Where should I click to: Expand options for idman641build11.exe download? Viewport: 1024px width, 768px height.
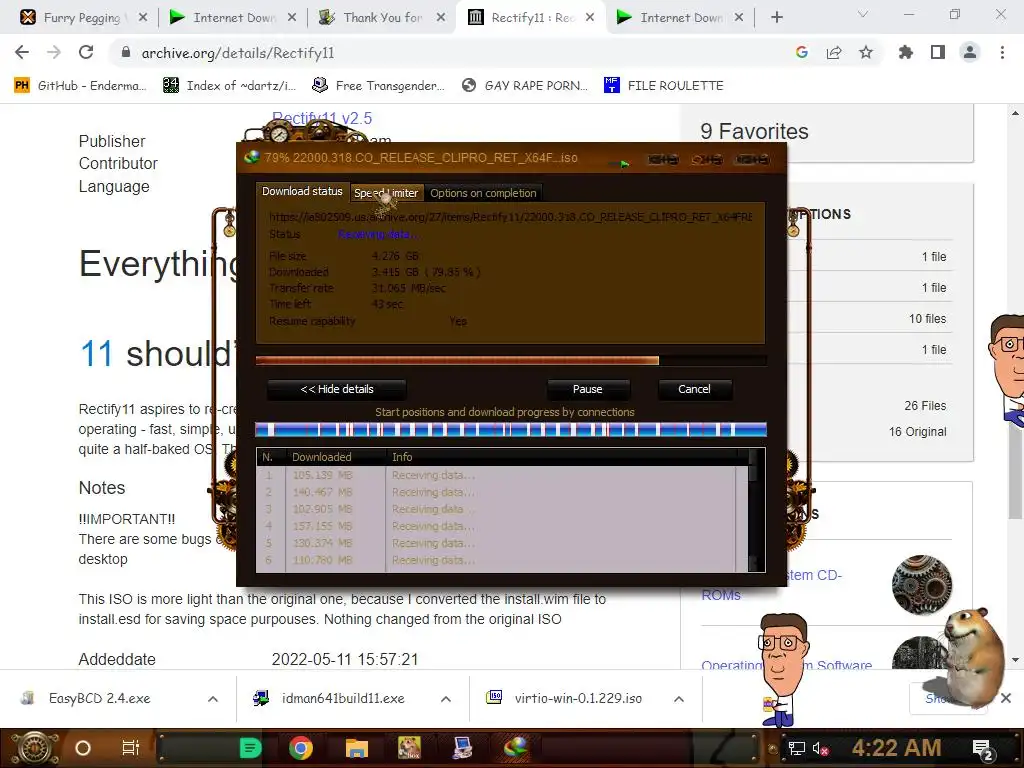pos(446,699)
